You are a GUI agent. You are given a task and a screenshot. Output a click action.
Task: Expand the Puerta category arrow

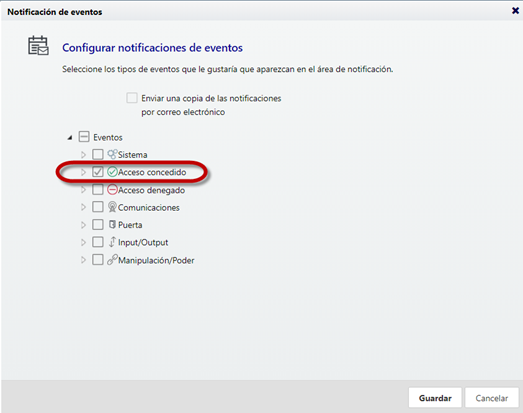point(83,225)
